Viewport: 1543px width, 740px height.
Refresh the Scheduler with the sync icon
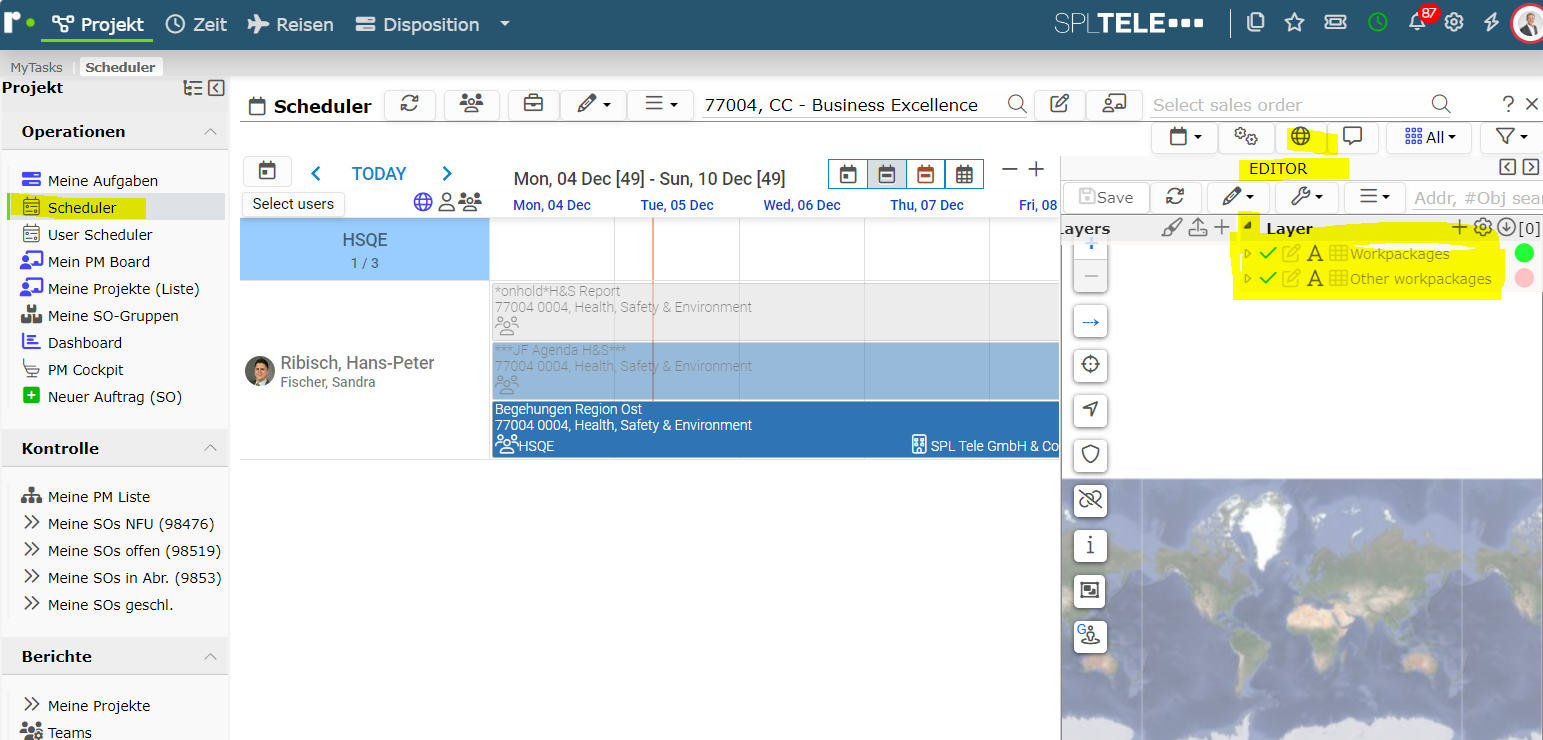(x=409, y=104)
